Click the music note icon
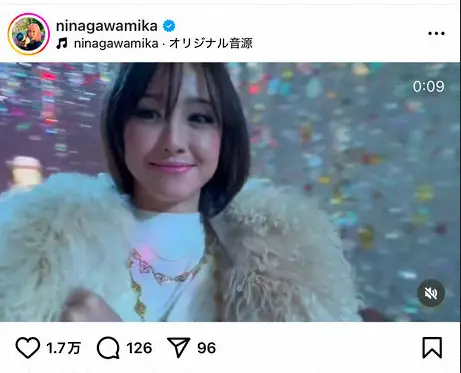The height and width of the screenshot is (373, 461). pyautogui.click(x=62, y=43)
